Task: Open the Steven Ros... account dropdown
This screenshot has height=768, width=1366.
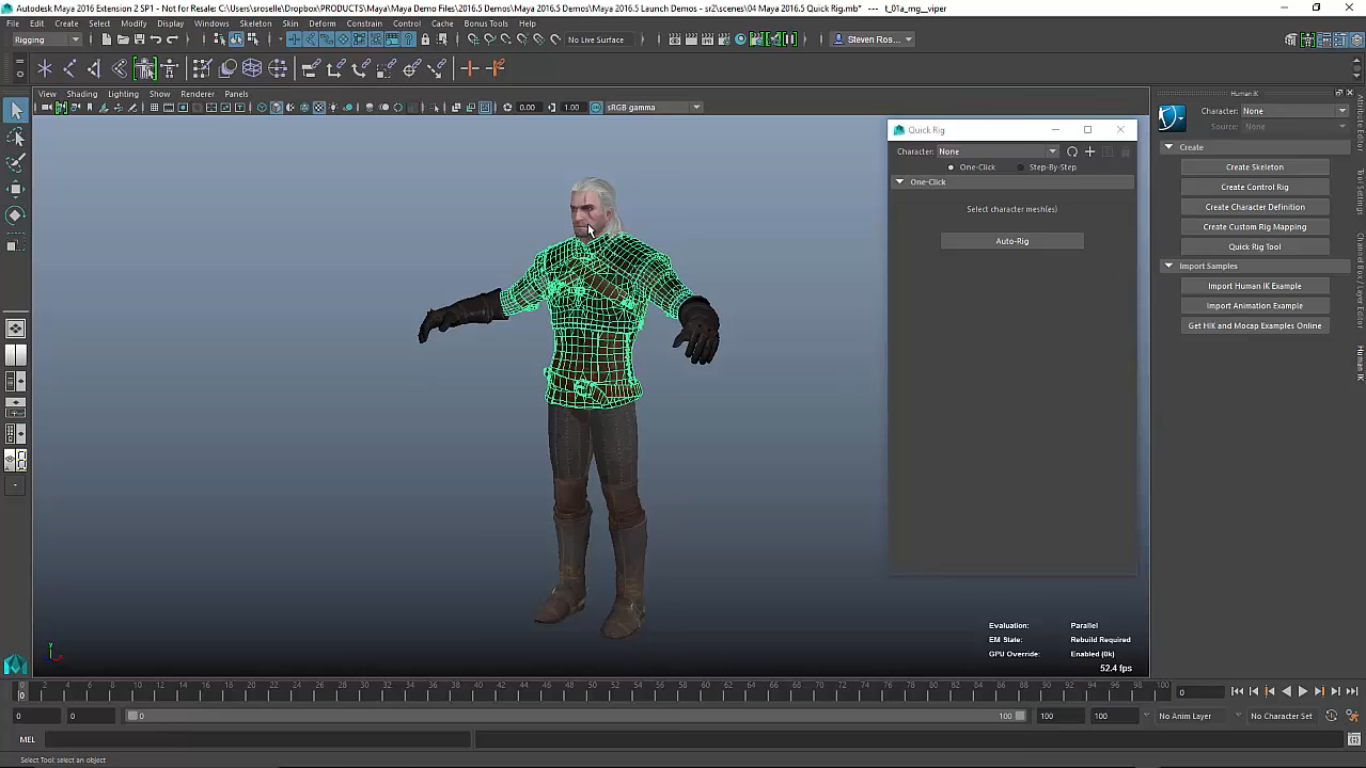Action: click(873, 39)
